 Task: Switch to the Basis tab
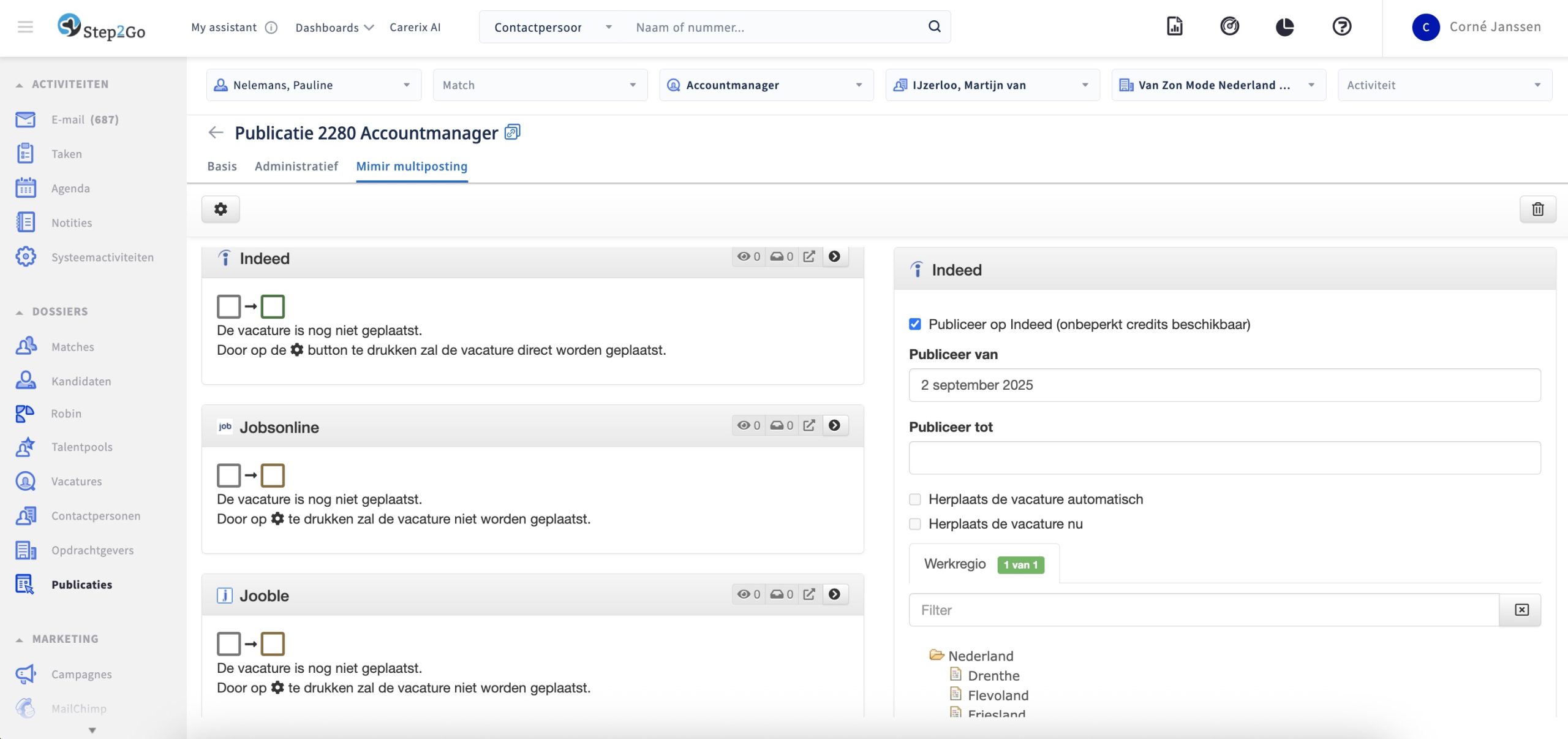(222, 166)
